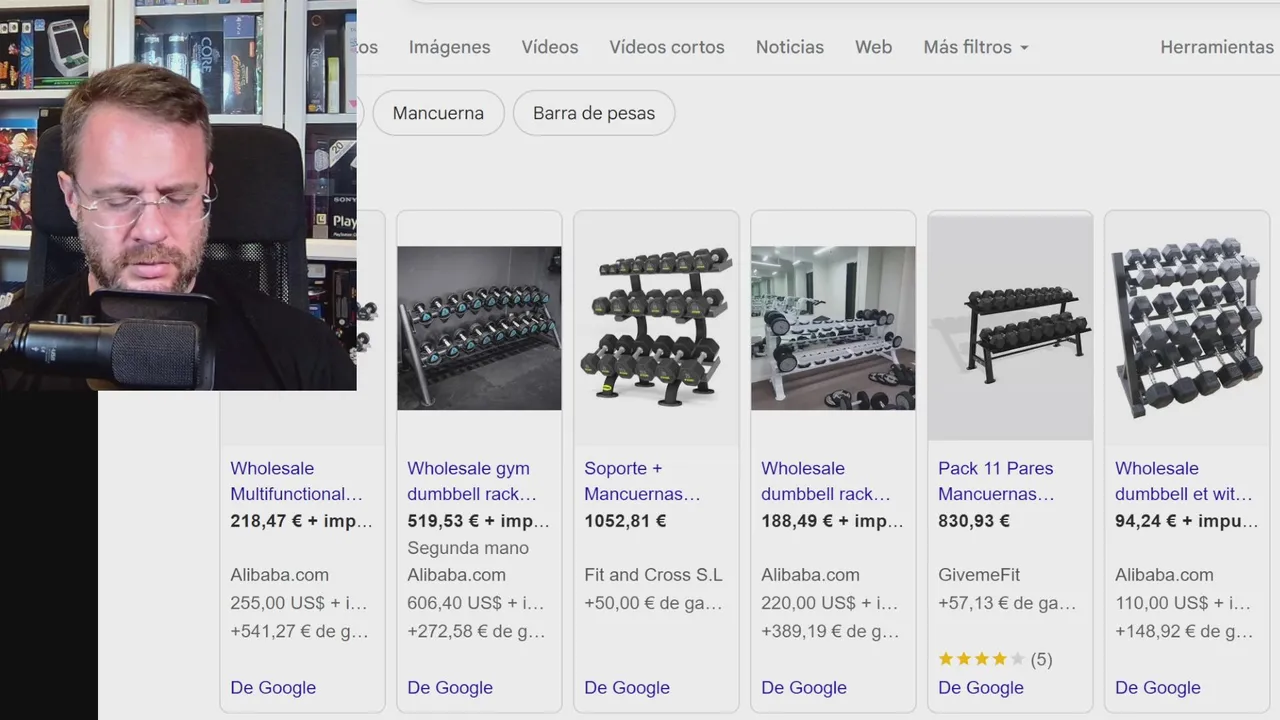Screen dimensions: 1280x720
Task: Click the four-star rating with (5) reviews
Action: tap(995, 659)
